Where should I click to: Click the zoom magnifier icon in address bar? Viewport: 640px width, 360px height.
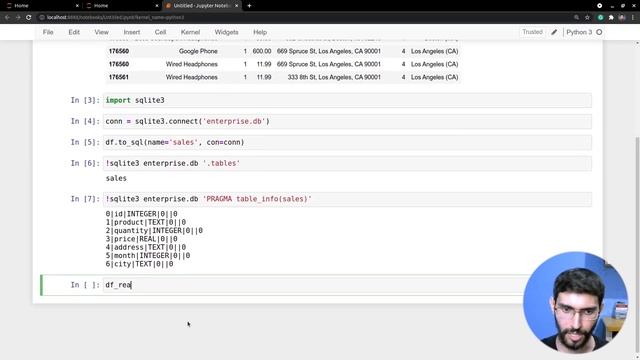pyautogui.click(x=576, y=18)
